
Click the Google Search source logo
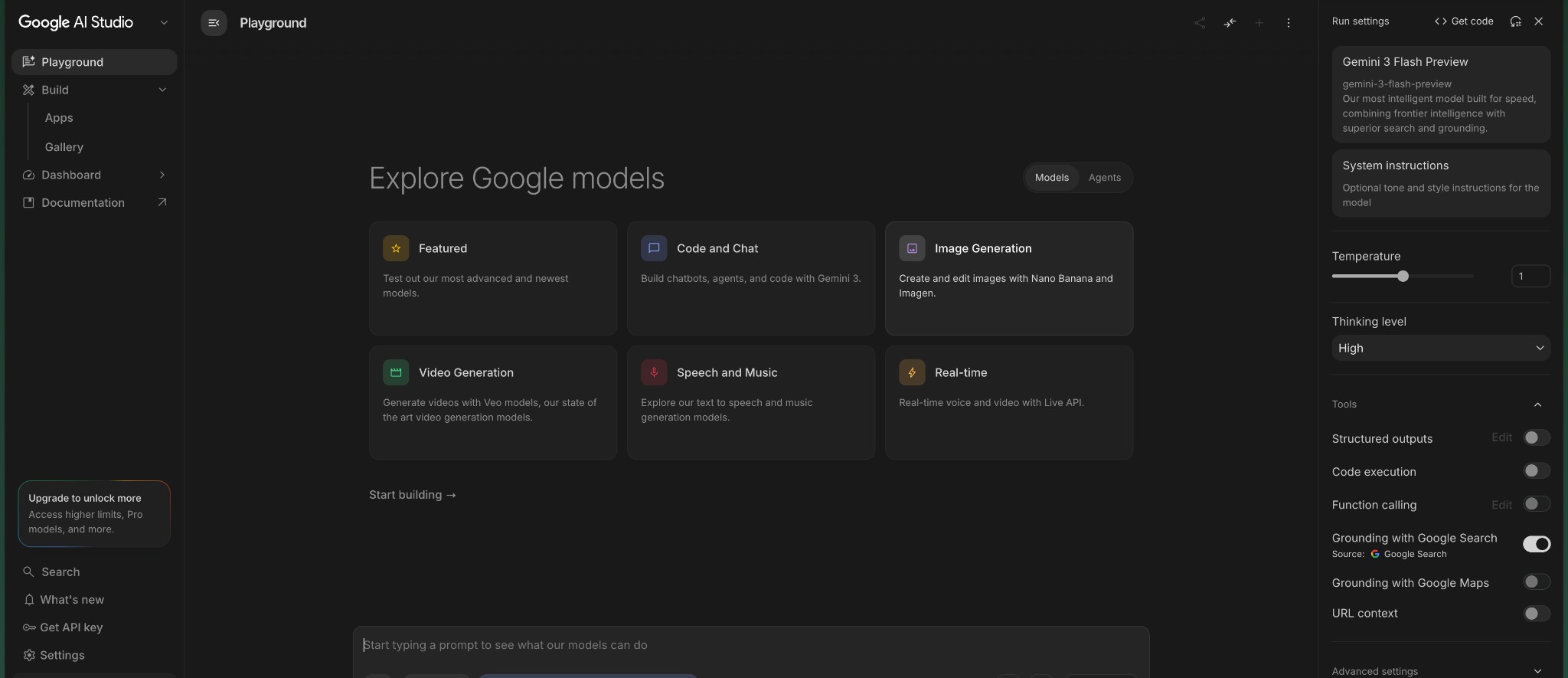[x=1375, y=554]
